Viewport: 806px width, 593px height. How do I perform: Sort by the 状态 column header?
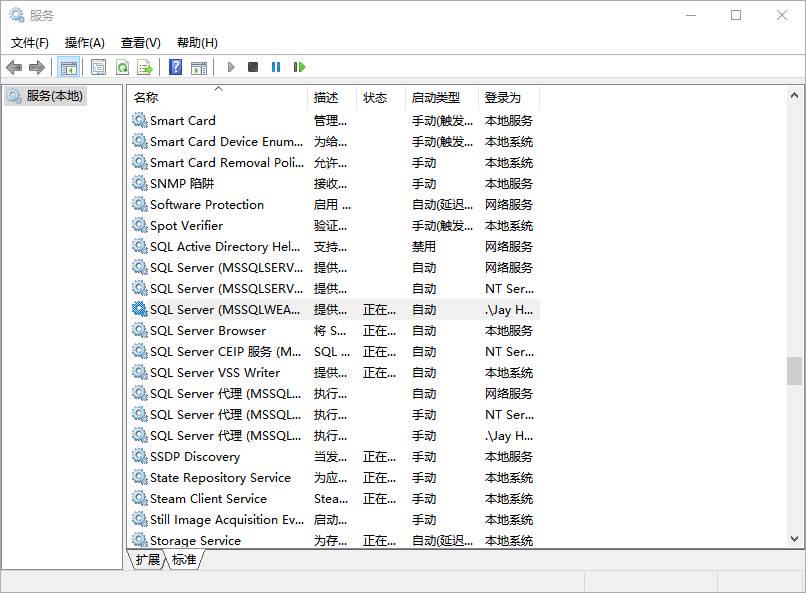(x=381, y=97)
